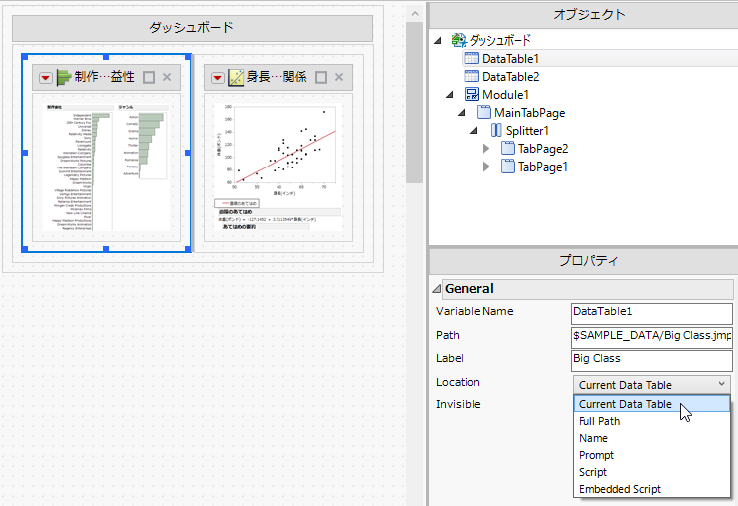Click the Variable Name input field

(651, 311)
